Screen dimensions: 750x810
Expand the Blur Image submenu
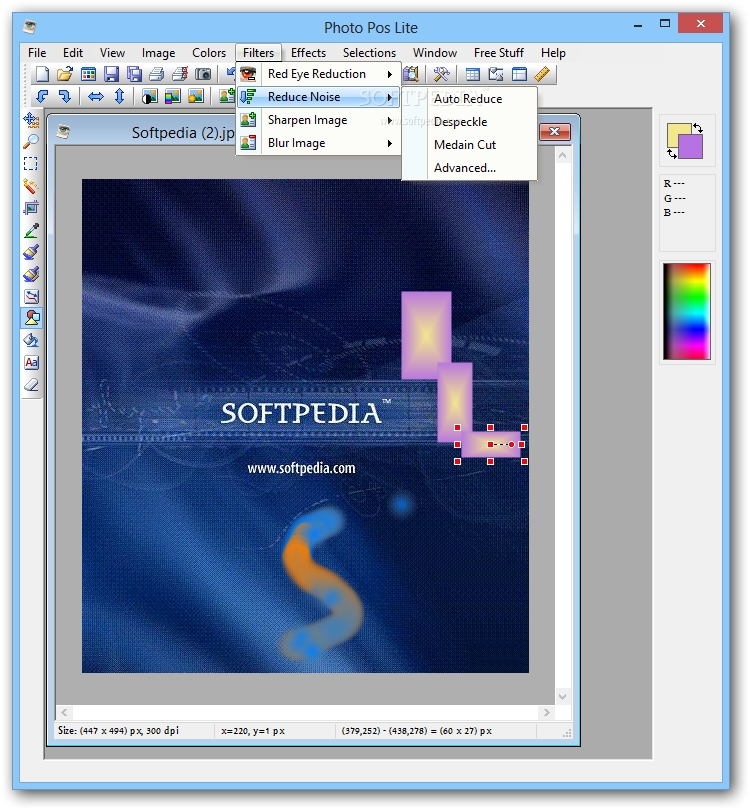319,143
